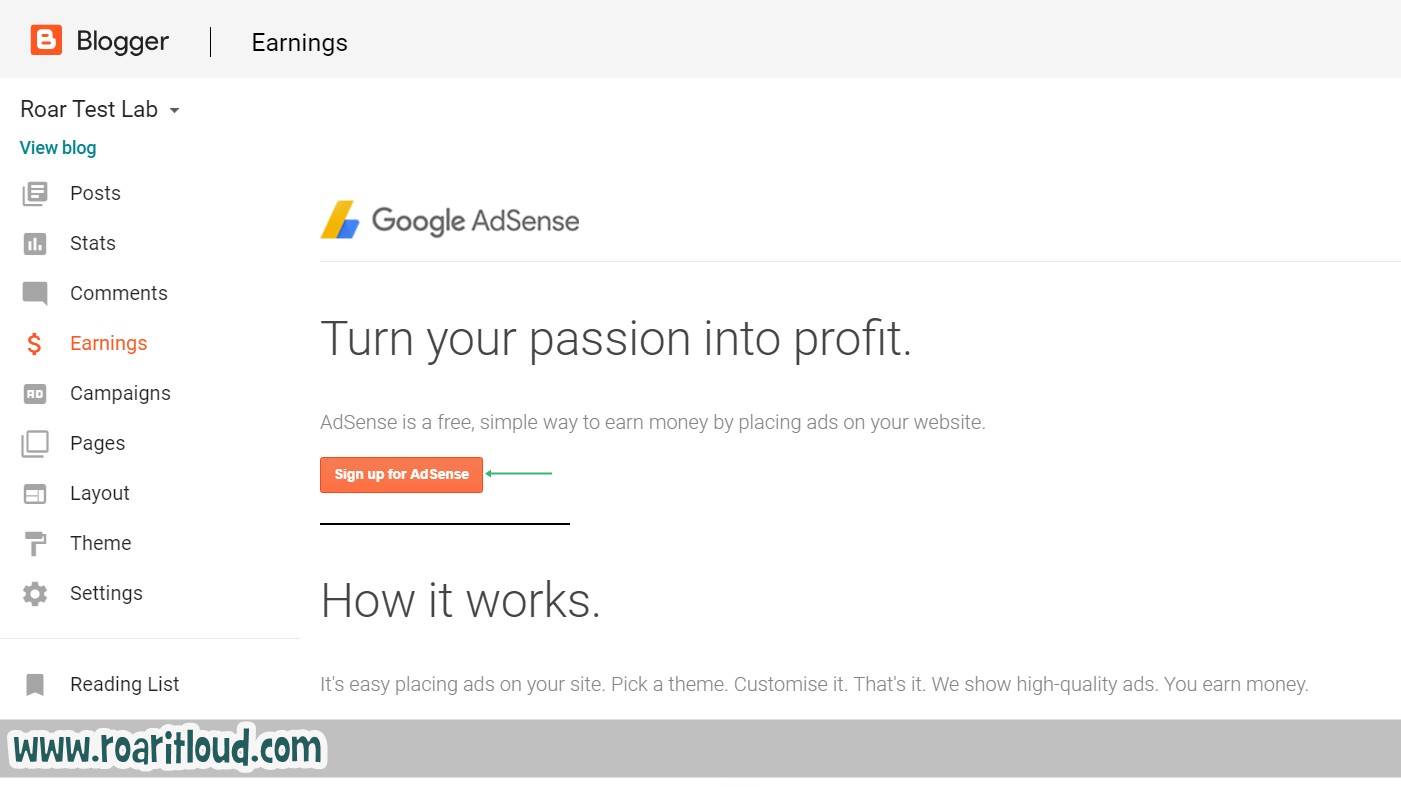Go to Theme in the sidebar

tap(100, 543)
